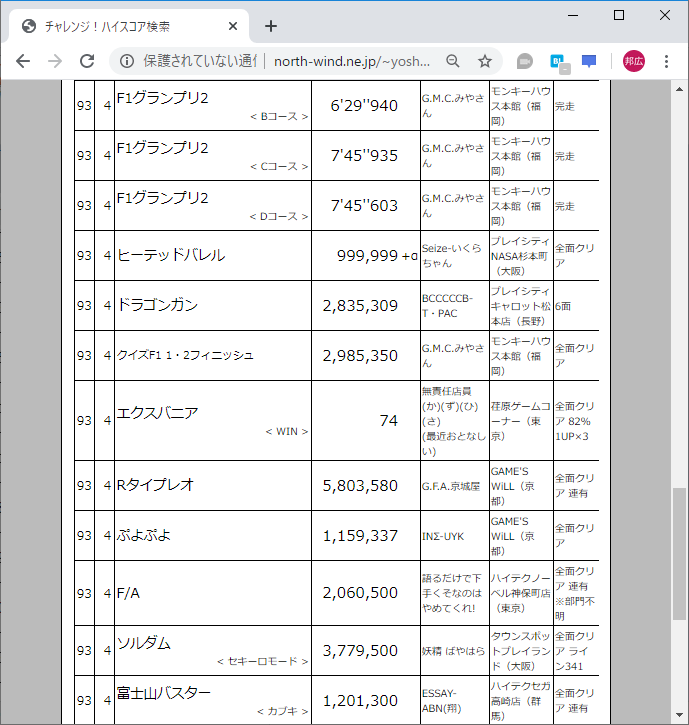Open a new browser tab
The width and height of the screenshot is (689, 725).
pos(271,26)
